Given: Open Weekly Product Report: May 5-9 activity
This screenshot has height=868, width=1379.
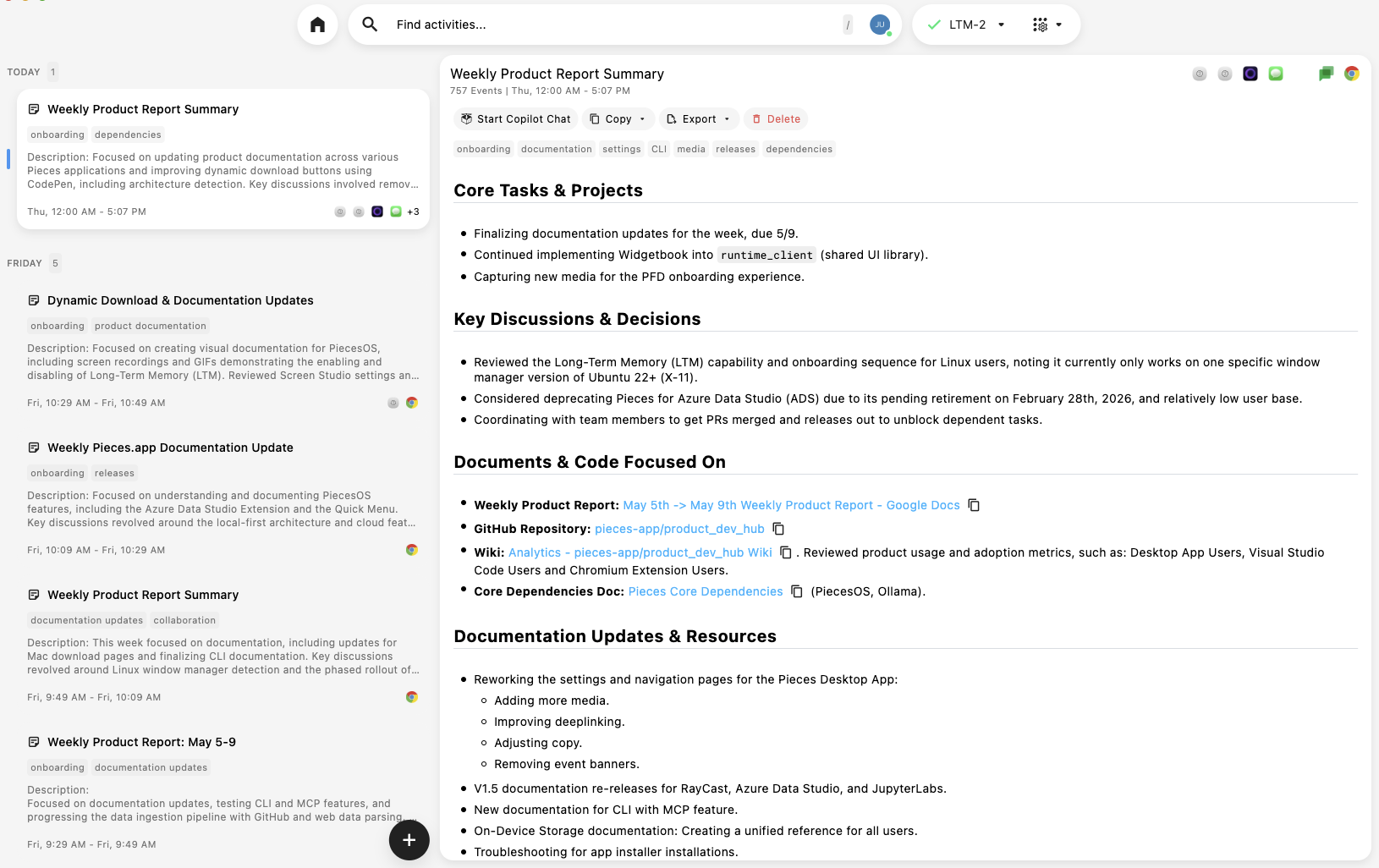Looking at the screenshot, I should 223,792.
